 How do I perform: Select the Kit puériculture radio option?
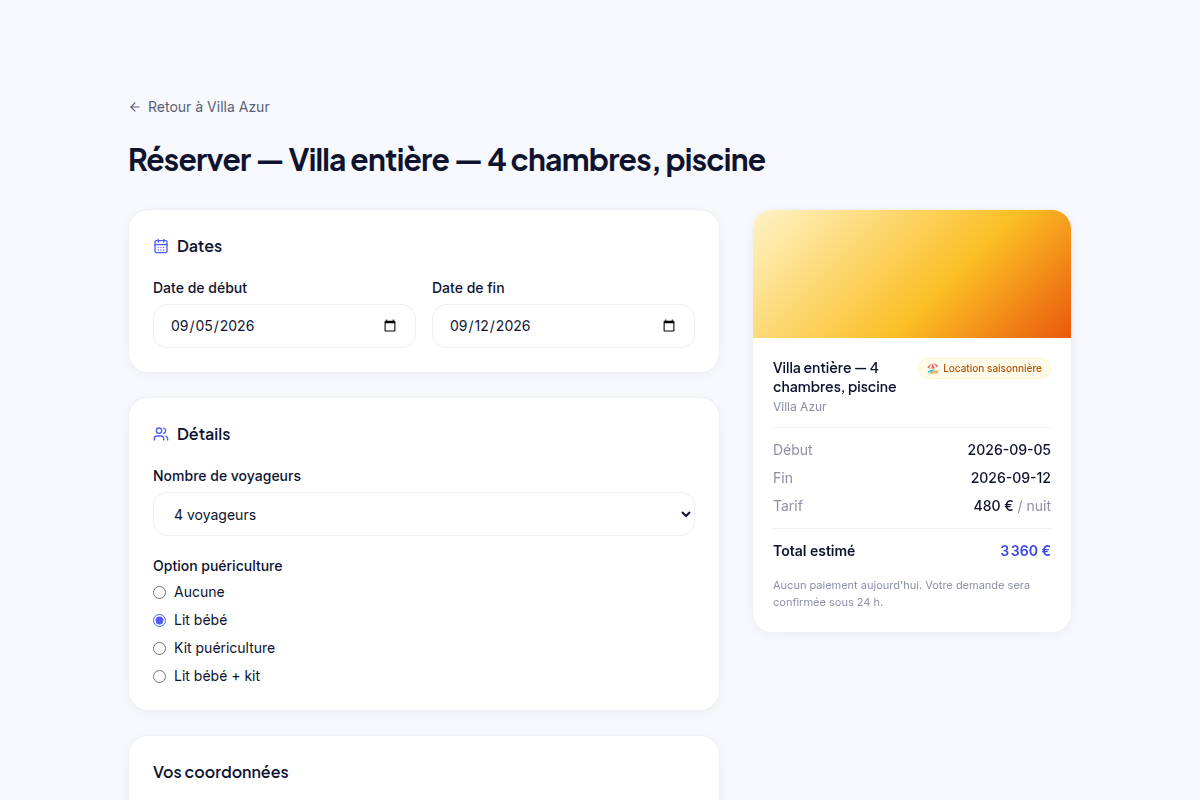click(159, 648)
